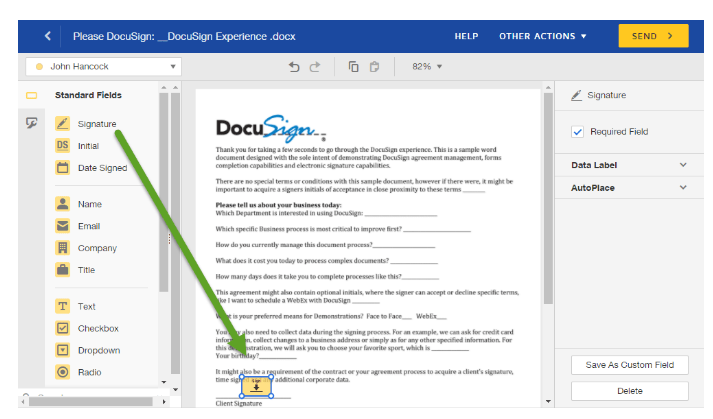Select the Name field icon
The height and width of the screenshot is (419, 713).
pos(63,204)
